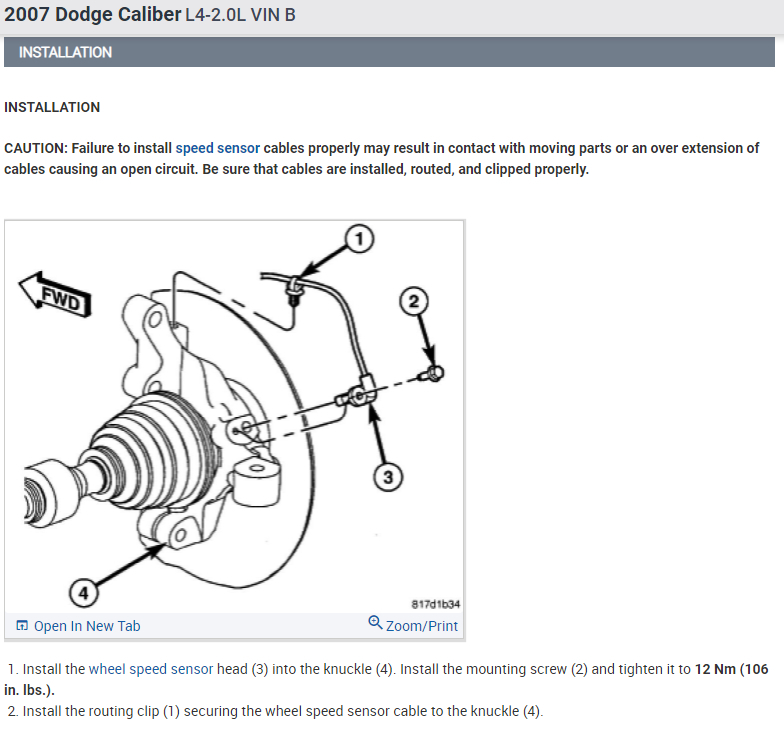784x743 pixels.
Task: Click the 12 Nm torque specification text
Action: 716,669
